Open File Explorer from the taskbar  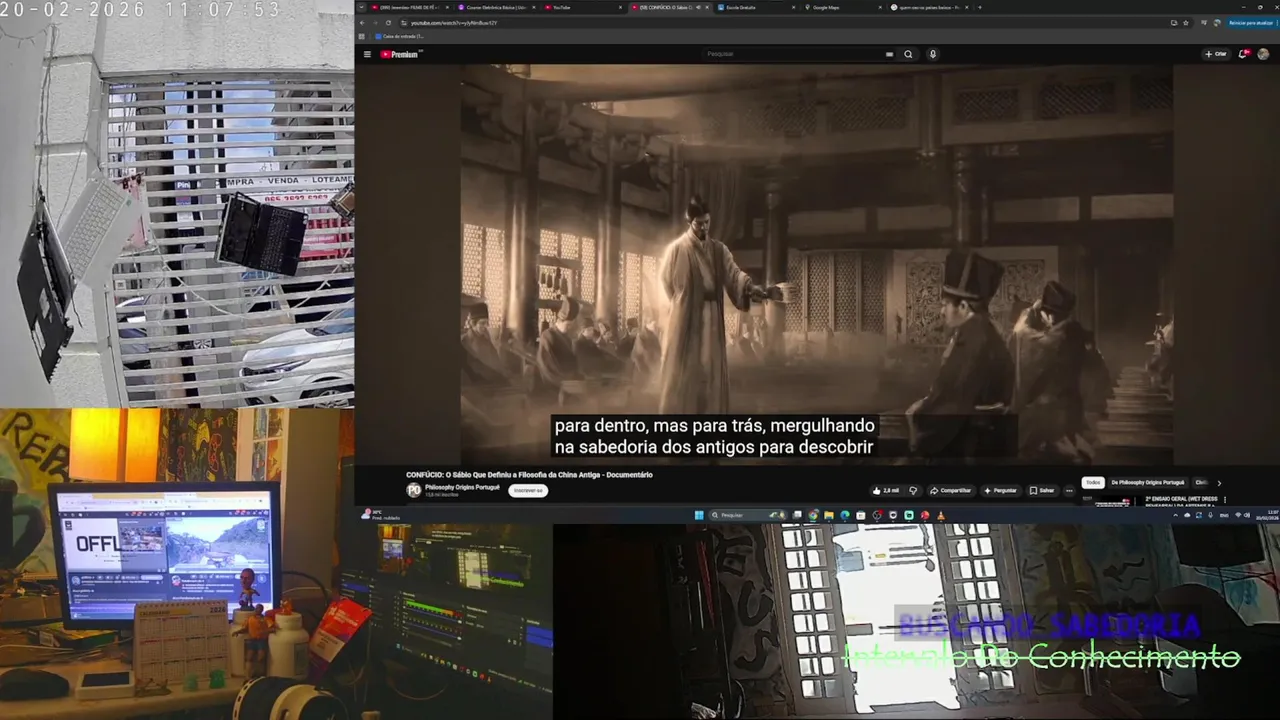pyautogui.click(x=829, y=515)
